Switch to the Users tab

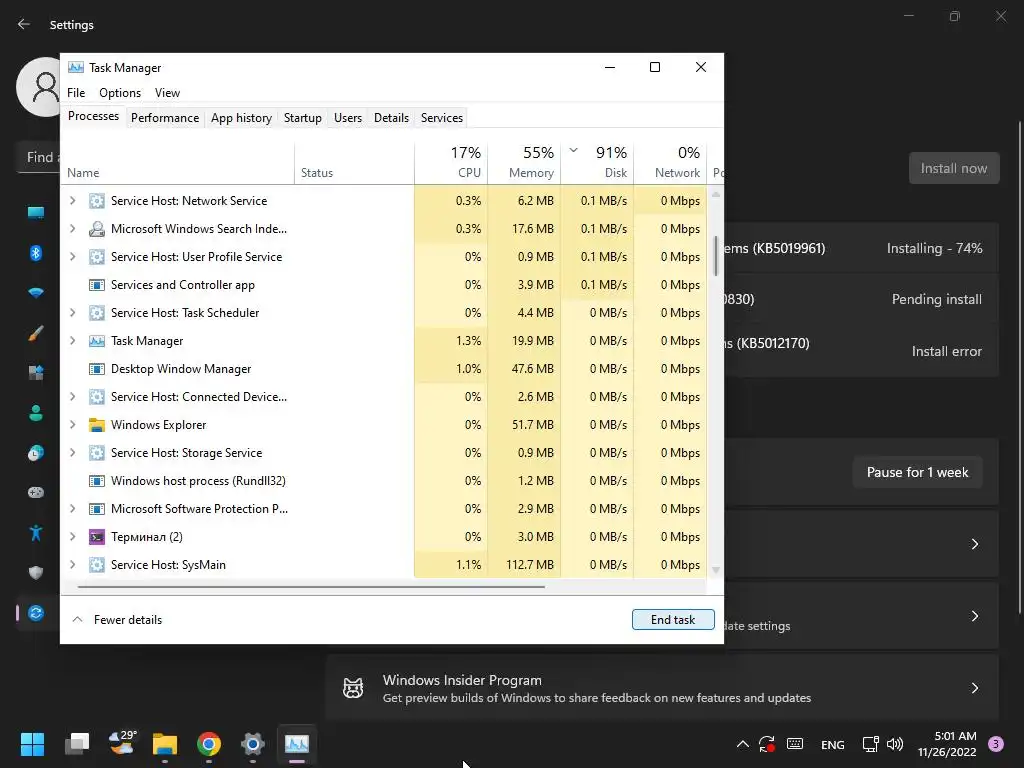347,118
